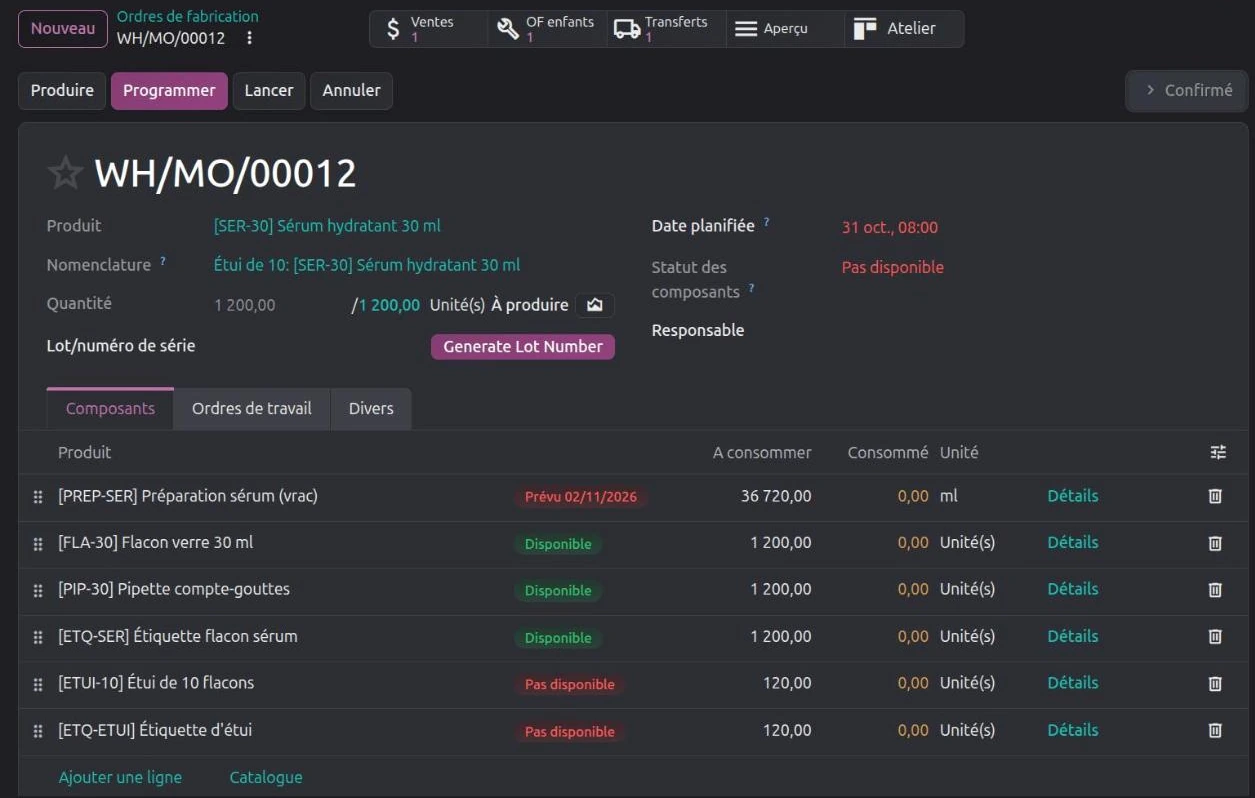Select the Composants tab
The height and width of the screenshot is (798, 1255).
coord(110,409)
